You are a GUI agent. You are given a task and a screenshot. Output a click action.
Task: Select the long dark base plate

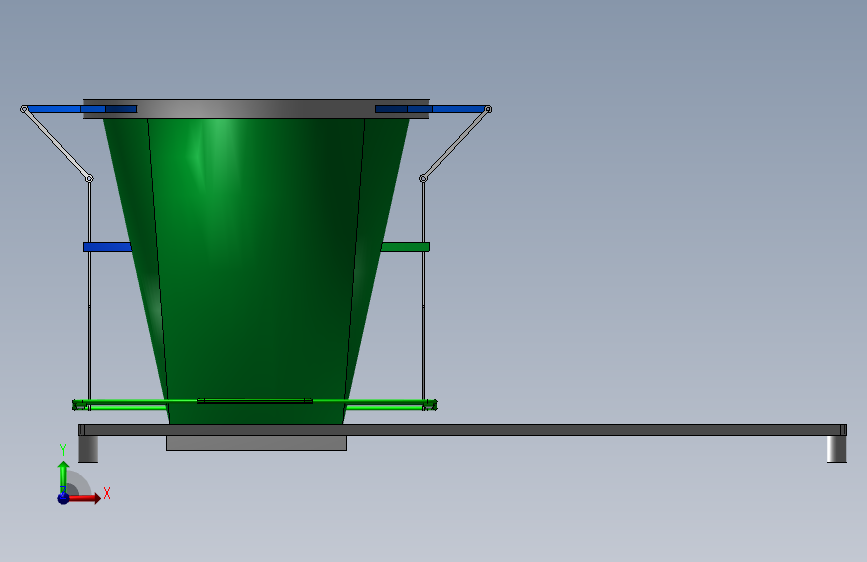(462, 430)
